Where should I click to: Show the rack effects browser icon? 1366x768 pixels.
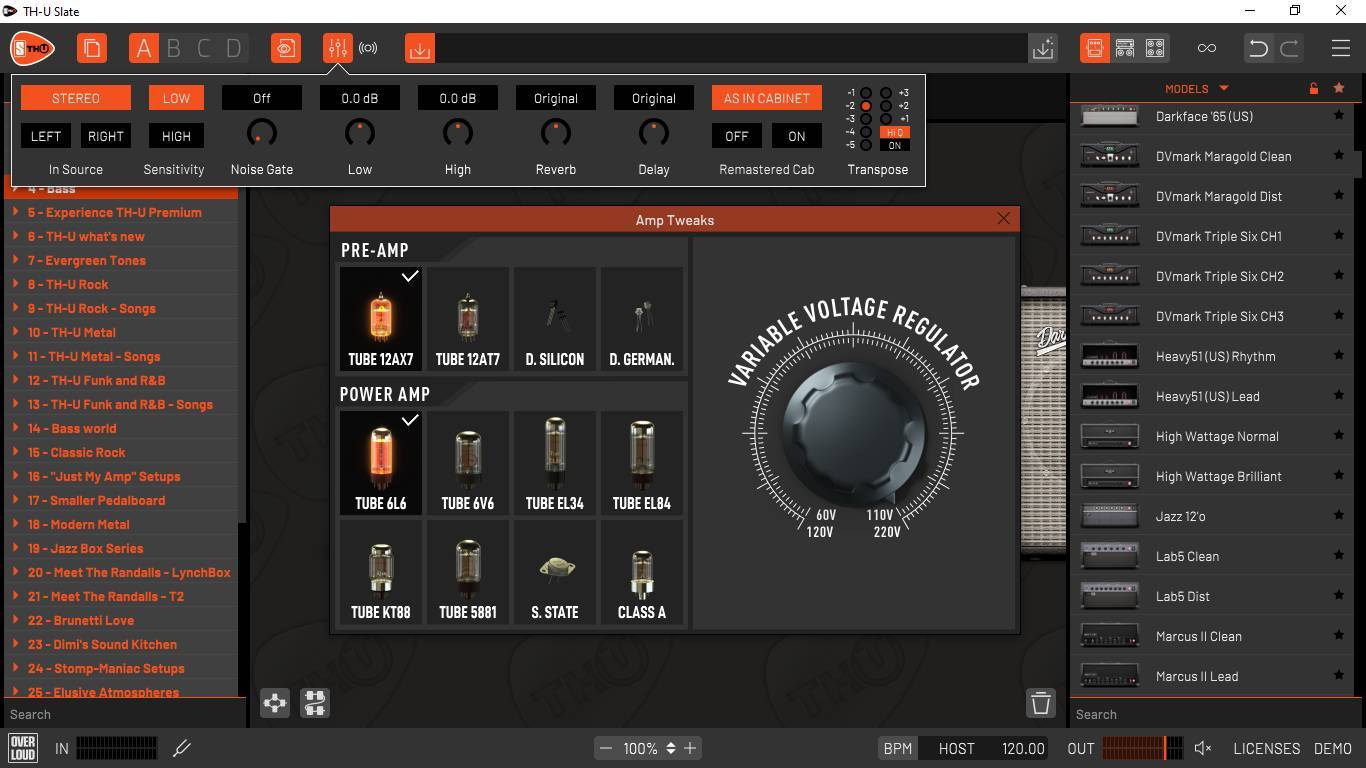[x=1155, y=48]
